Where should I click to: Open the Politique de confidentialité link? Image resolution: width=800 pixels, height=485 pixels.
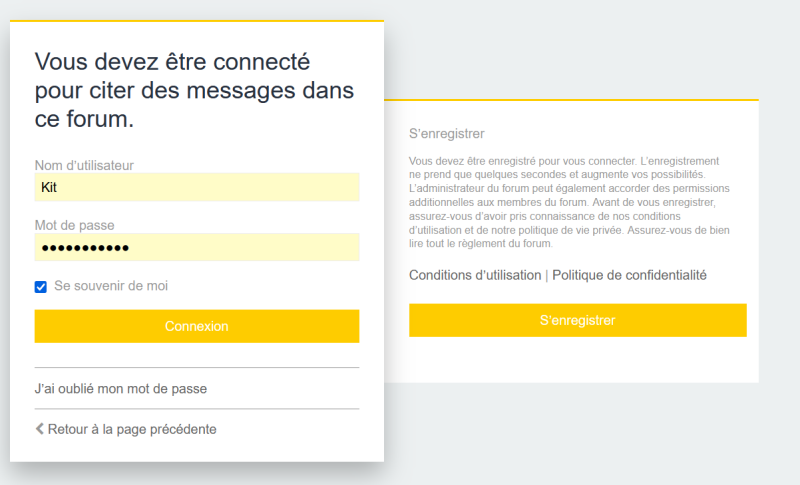click(x=629, y=275)
